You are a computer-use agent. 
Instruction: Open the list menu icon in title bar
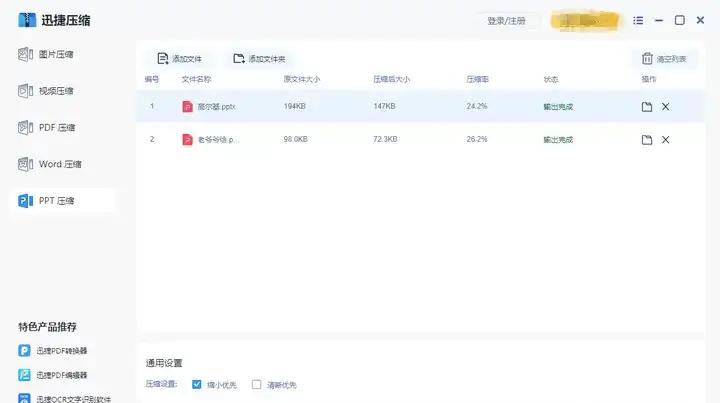coord(638,20)
